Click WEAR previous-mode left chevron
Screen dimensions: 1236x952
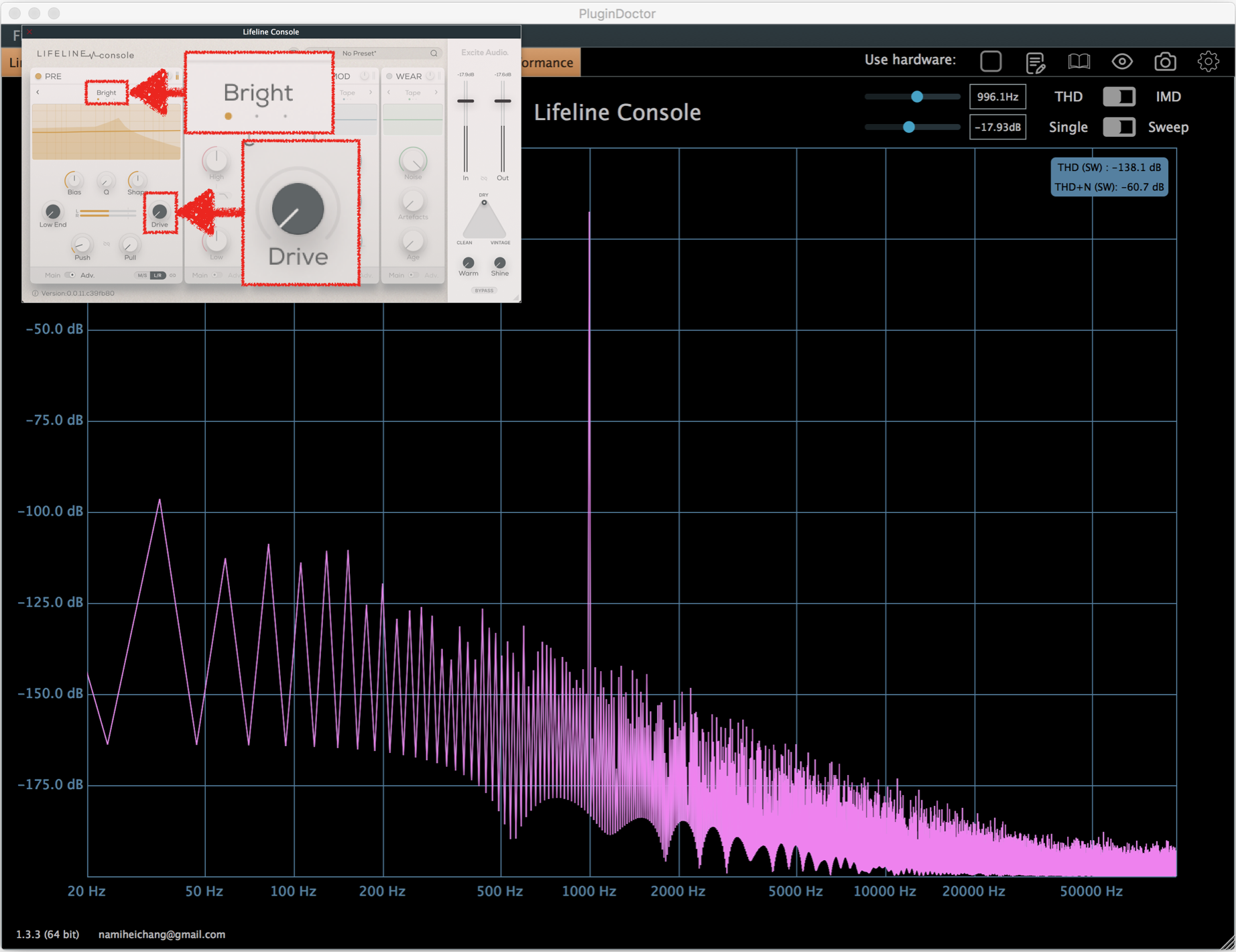coord(389,93)
